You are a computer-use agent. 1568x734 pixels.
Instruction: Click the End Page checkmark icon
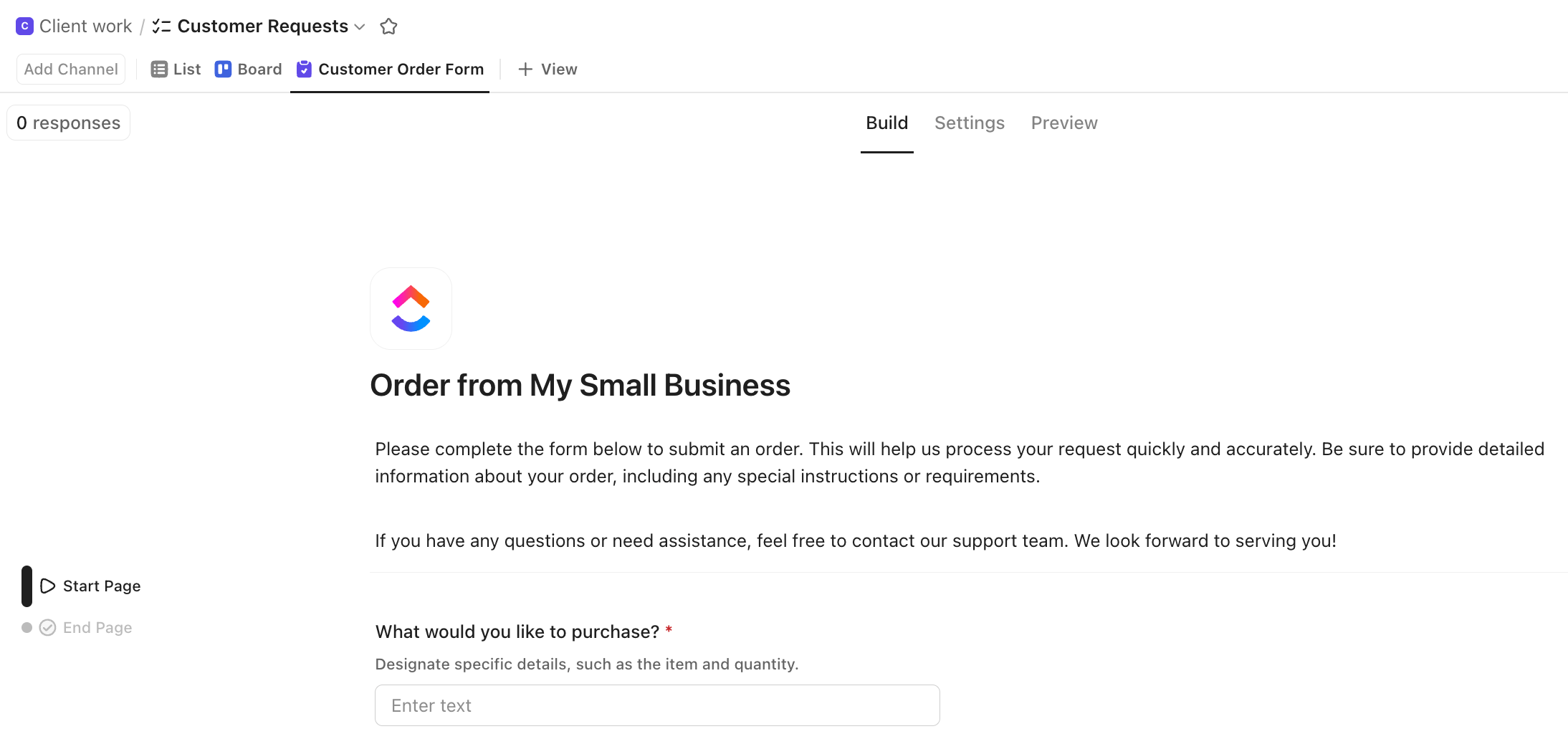click(x=47, y=627)
